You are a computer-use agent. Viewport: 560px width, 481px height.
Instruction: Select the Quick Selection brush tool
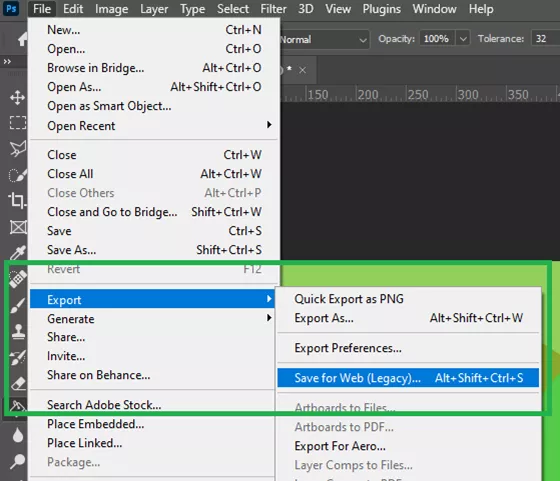coord(17,175)
